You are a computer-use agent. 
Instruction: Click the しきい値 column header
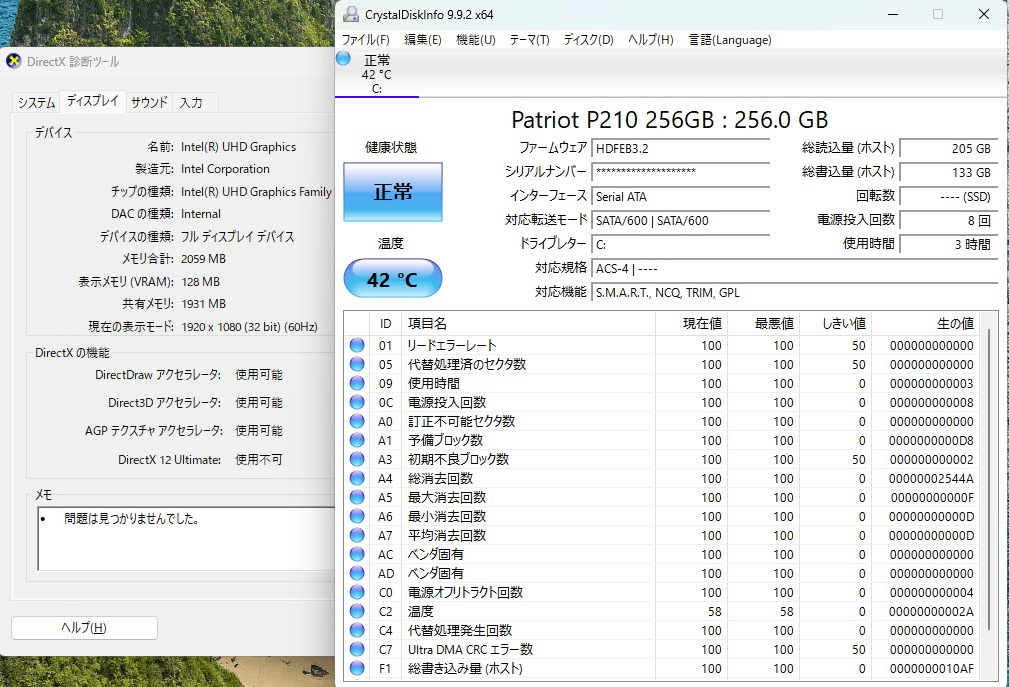(x=835, y=324)
